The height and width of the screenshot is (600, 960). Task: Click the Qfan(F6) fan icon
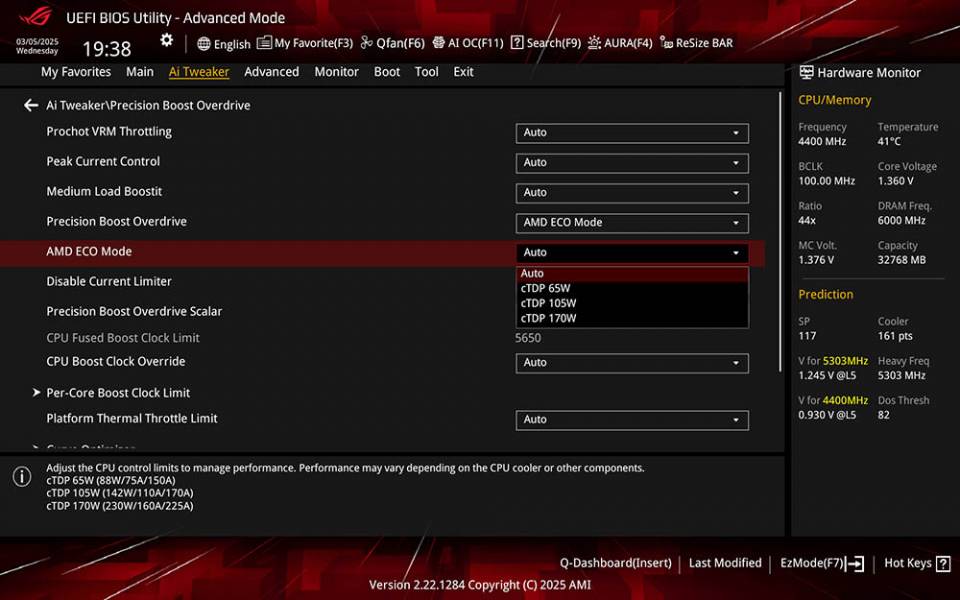(x=366, y=43)
